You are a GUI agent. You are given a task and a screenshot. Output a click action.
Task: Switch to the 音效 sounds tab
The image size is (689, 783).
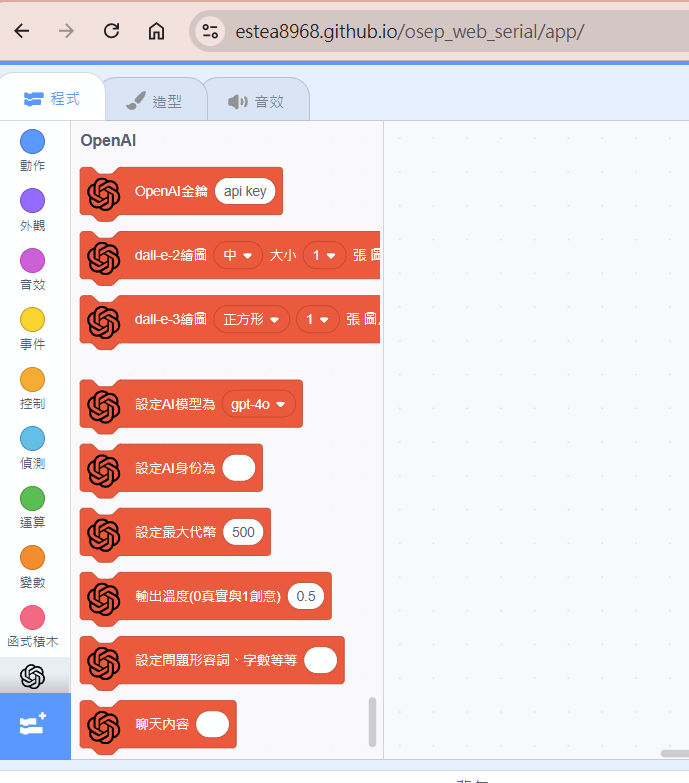click(x=256, y=101)
